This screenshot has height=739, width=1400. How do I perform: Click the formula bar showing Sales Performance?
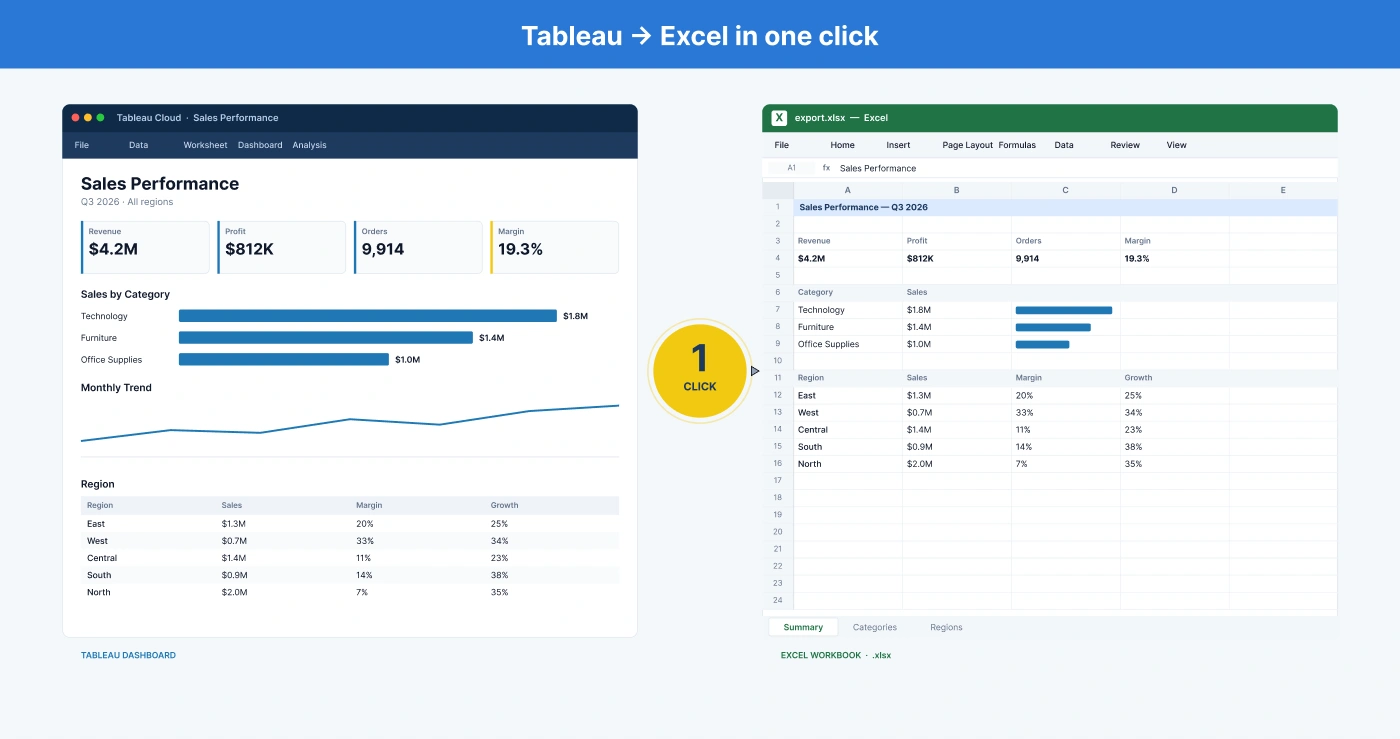tap(1084, 168)
